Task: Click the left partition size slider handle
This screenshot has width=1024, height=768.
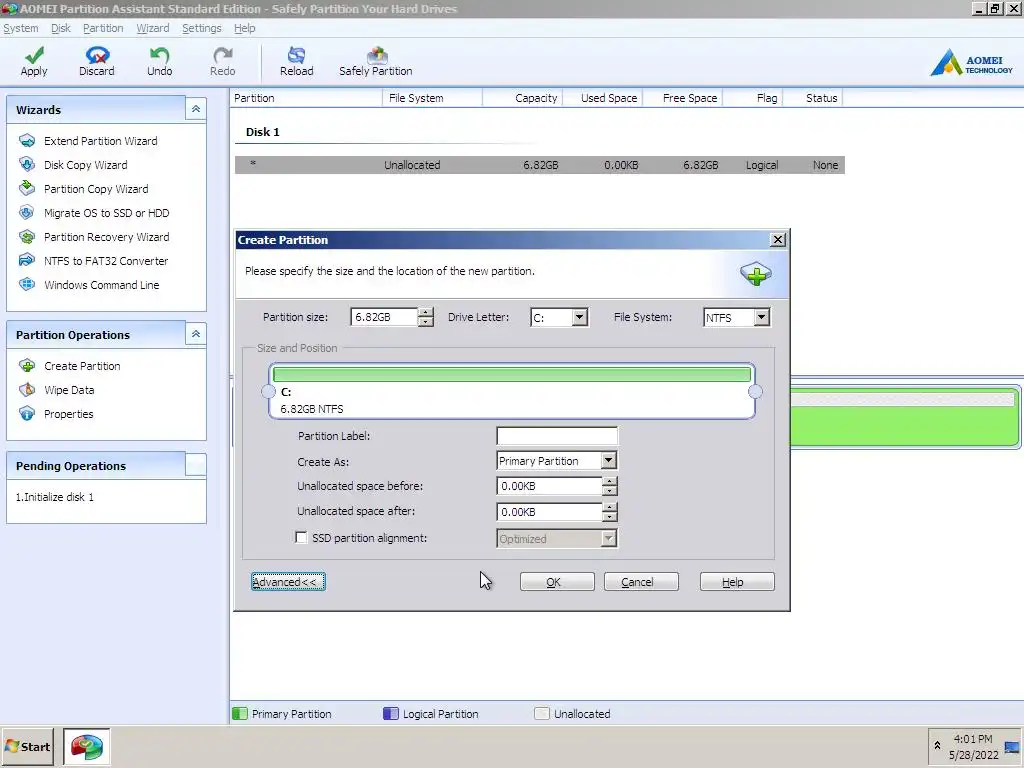Action: point(268,391)
